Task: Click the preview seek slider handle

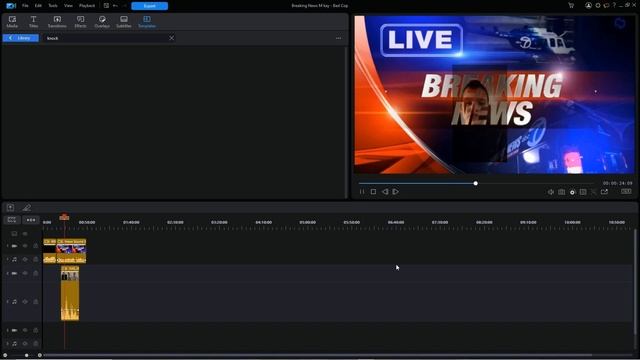Action: click(x=476, y=183)
